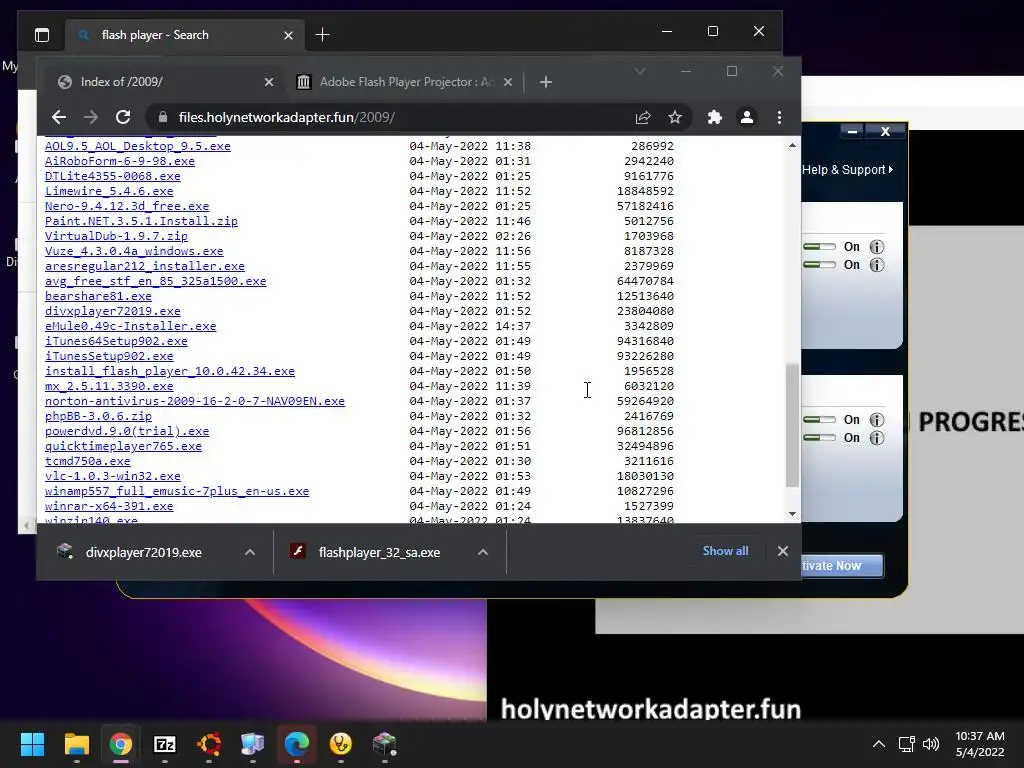Open Help & Support menu in Norton
This screenshot has width=1024, height=768.
847,170
